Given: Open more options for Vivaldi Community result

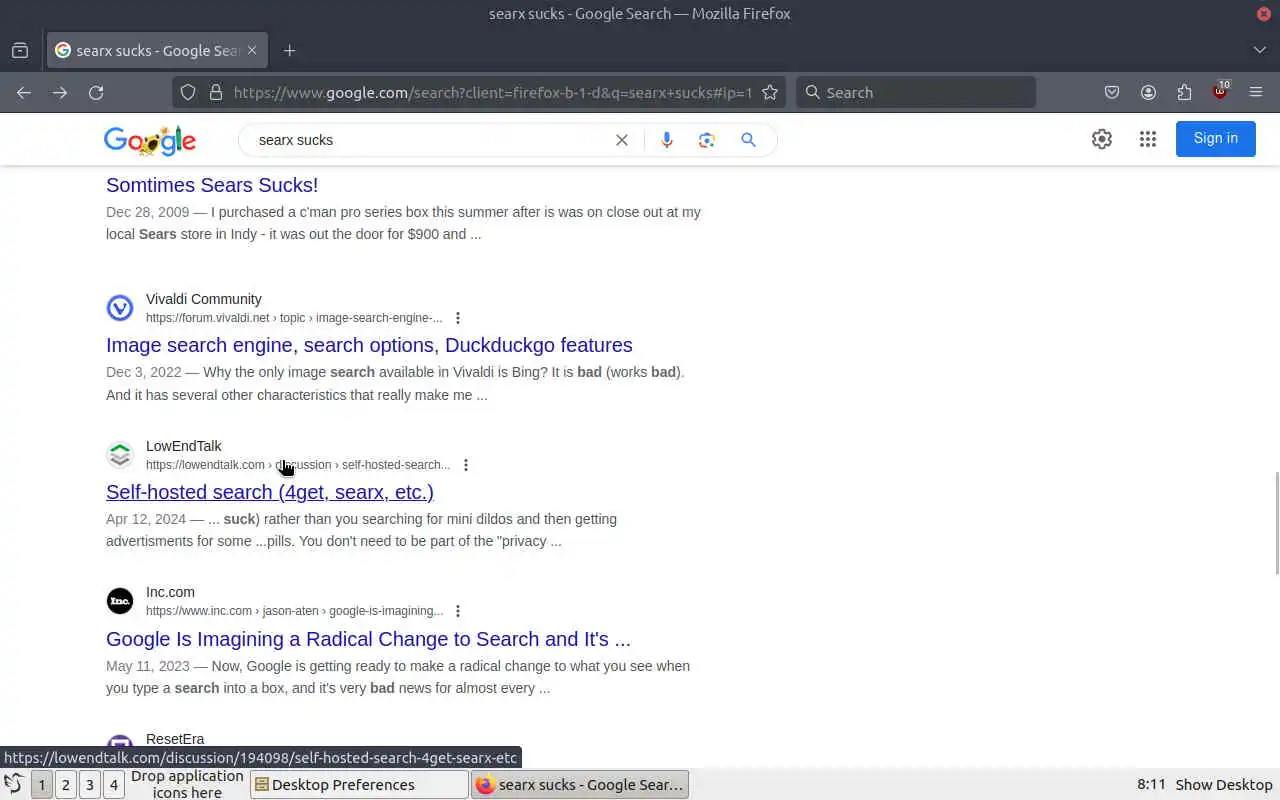Looking at the screenshot, I should point(458,318).
